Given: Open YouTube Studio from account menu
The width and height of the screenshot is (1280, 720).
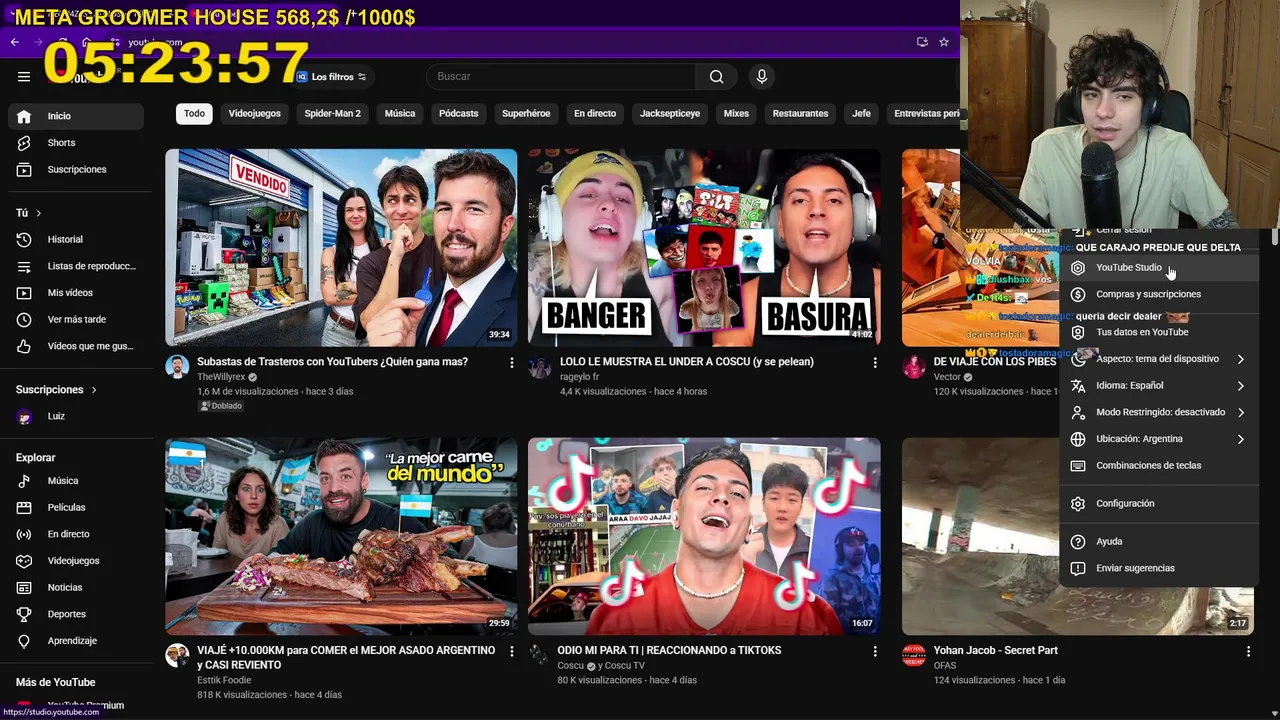Looking at the screenshot, I should 1158,268.
